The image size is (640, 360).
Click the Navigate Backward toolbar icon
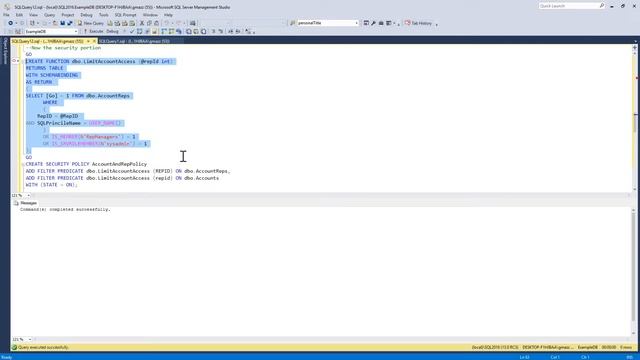pyautogui.click(x=10, y=23)
